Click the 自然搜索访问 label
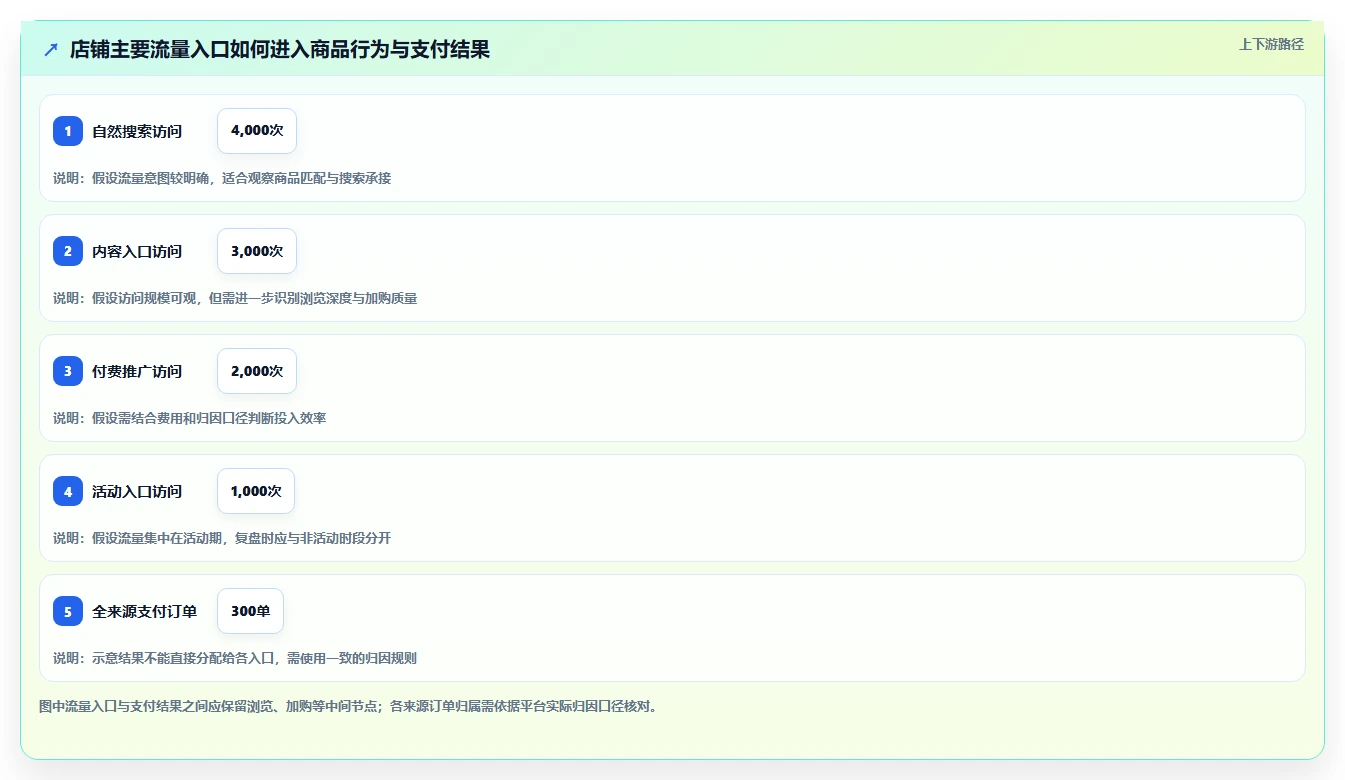 (x=137, y=131)
